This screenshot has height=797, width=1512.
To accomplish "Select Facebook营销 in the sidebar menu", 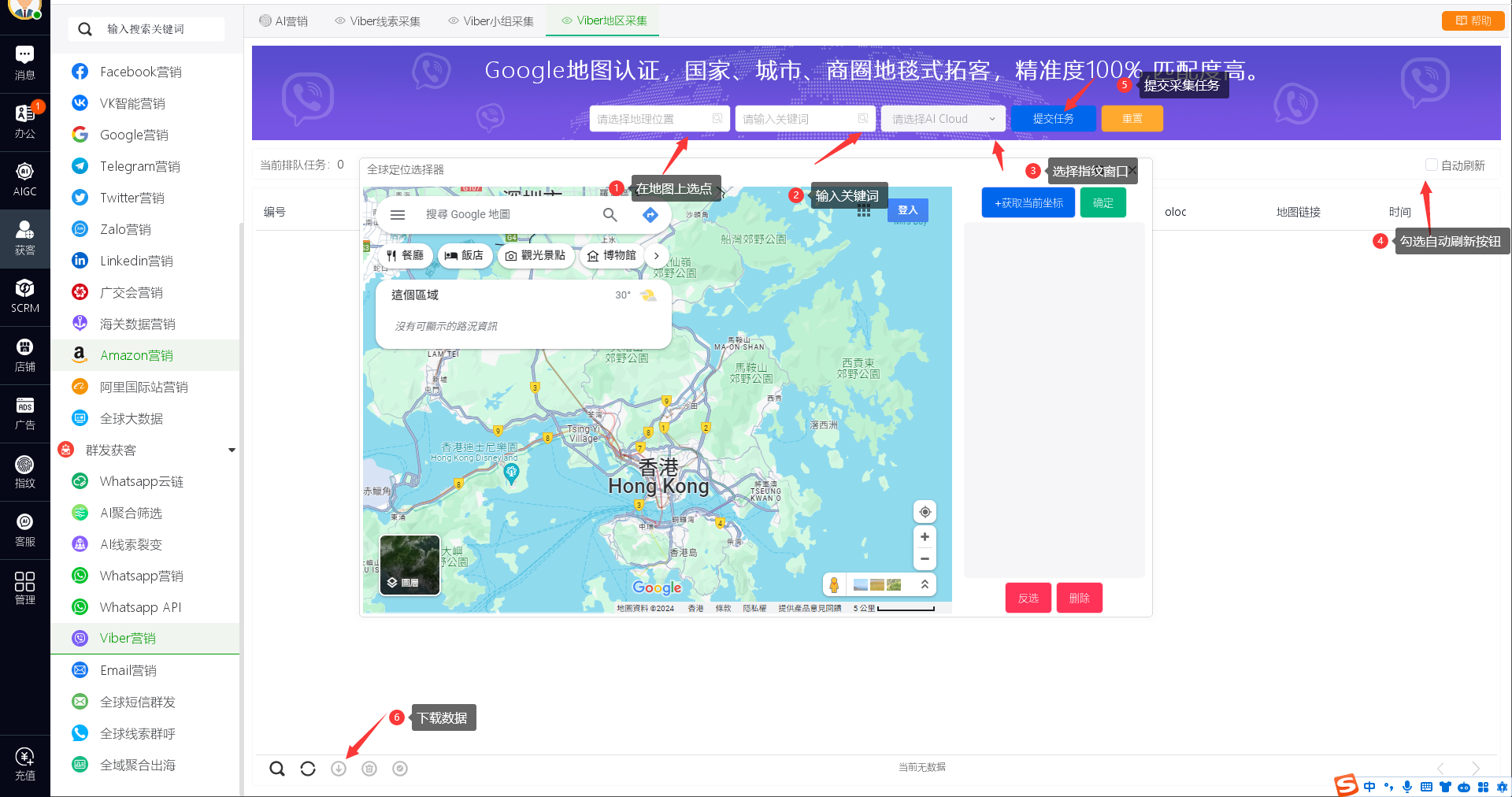I will (145, 72).
